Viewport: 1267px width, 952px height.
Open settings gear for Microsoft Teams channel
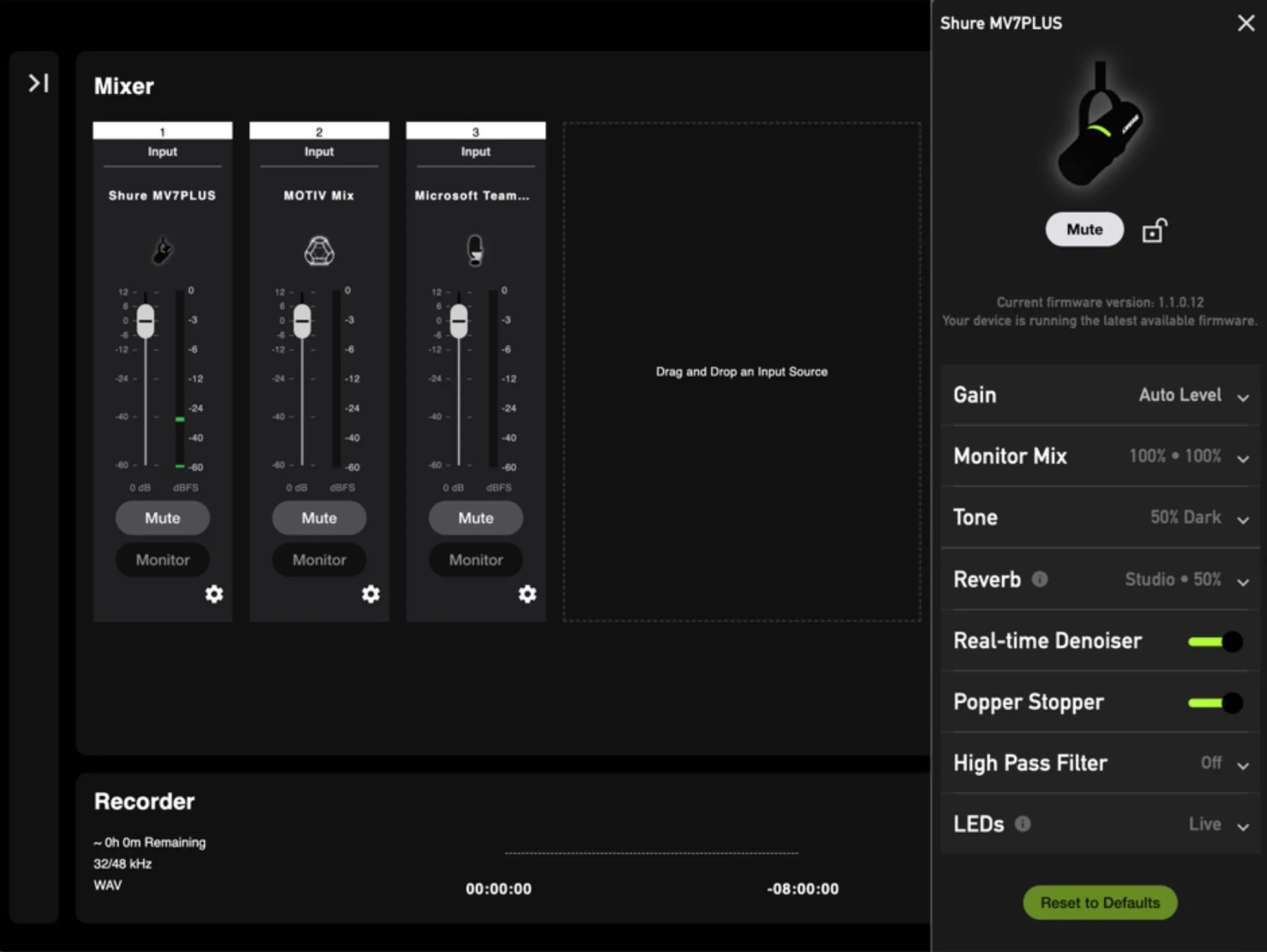pyautogui.click(x=527, y=594)
